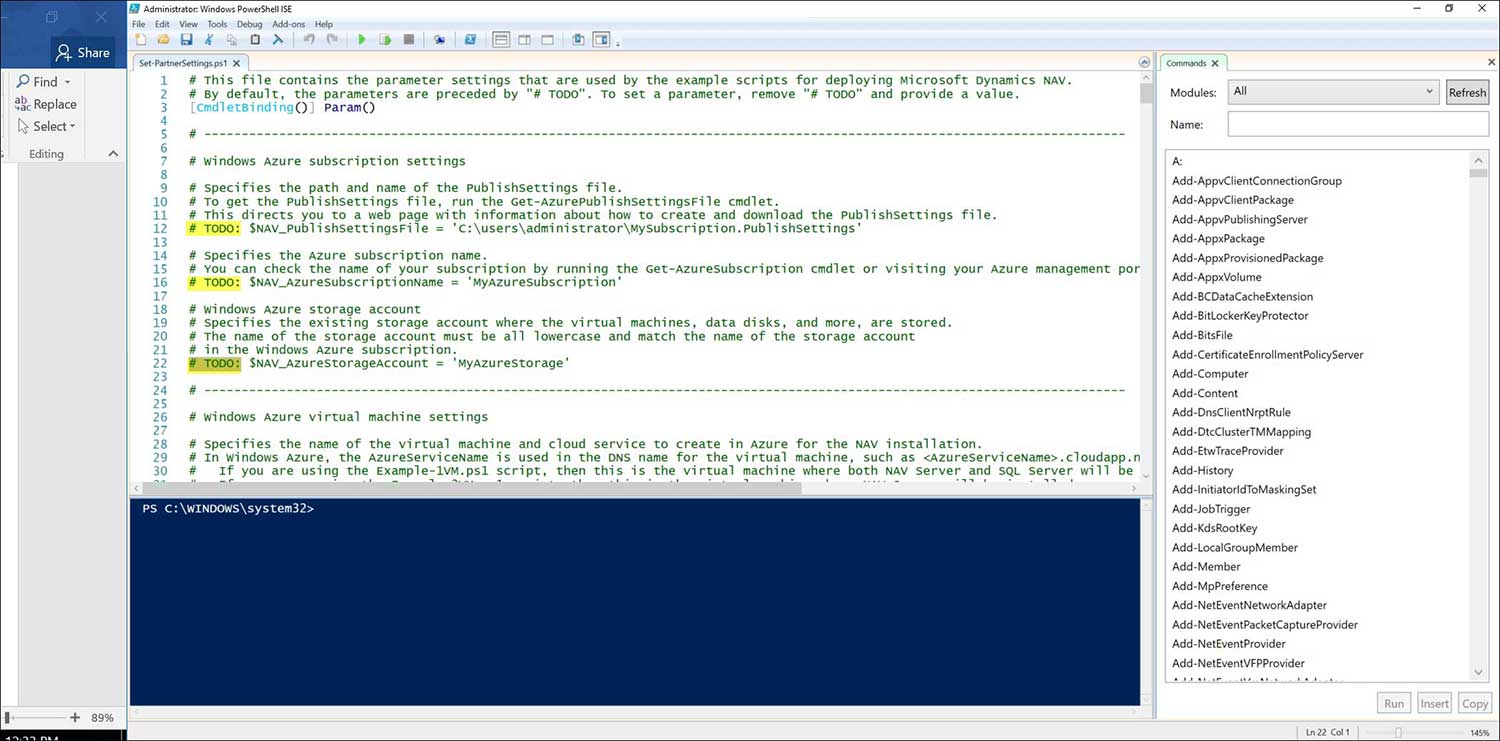Toggle Show Script Pane Right layout
1500x741 pixels.
tap(524, 39)
